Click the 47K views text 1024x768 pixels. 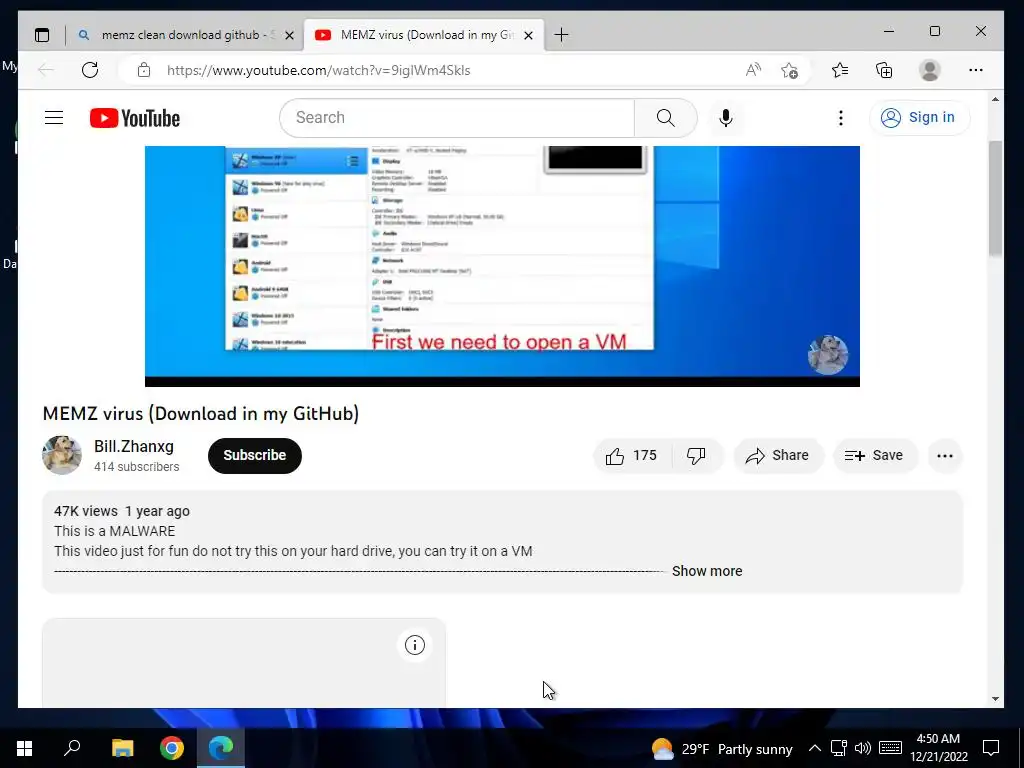tap(86, 511)
